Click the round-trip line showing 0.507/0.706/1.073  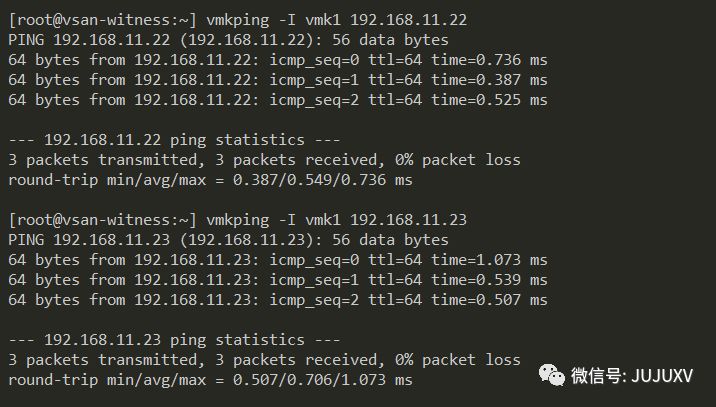(211, 381)
